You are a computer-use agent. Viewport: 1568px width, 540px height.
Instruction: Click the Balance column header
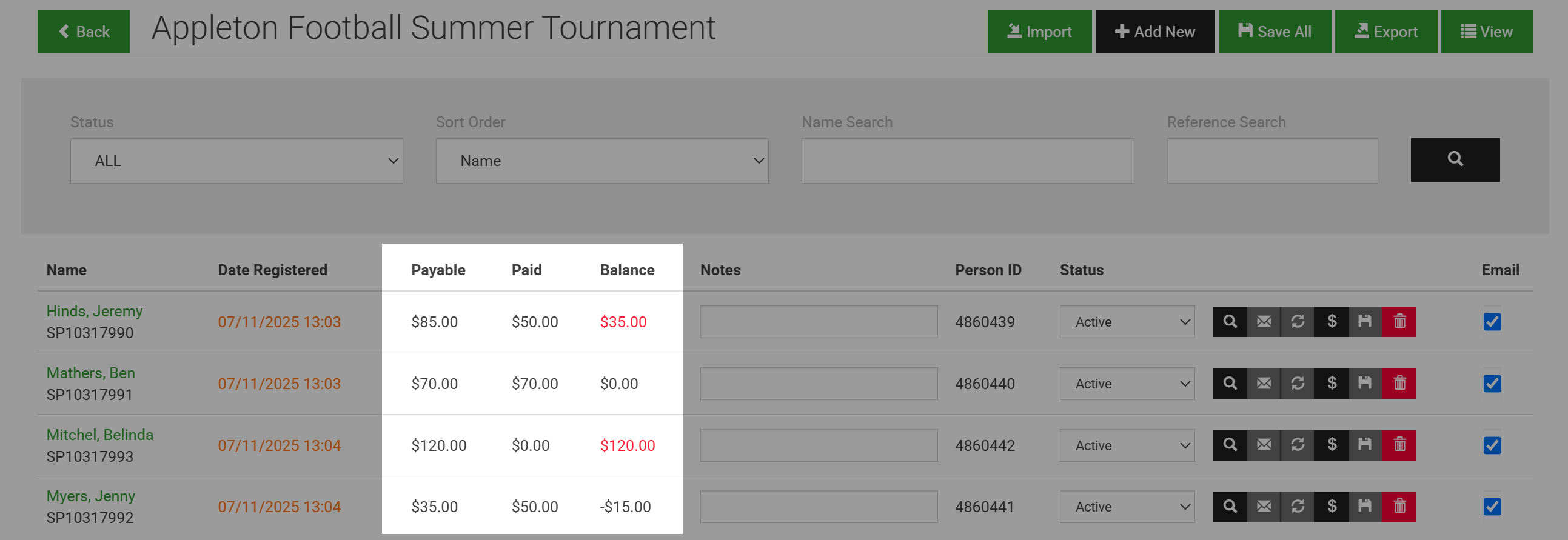[627, 270]
